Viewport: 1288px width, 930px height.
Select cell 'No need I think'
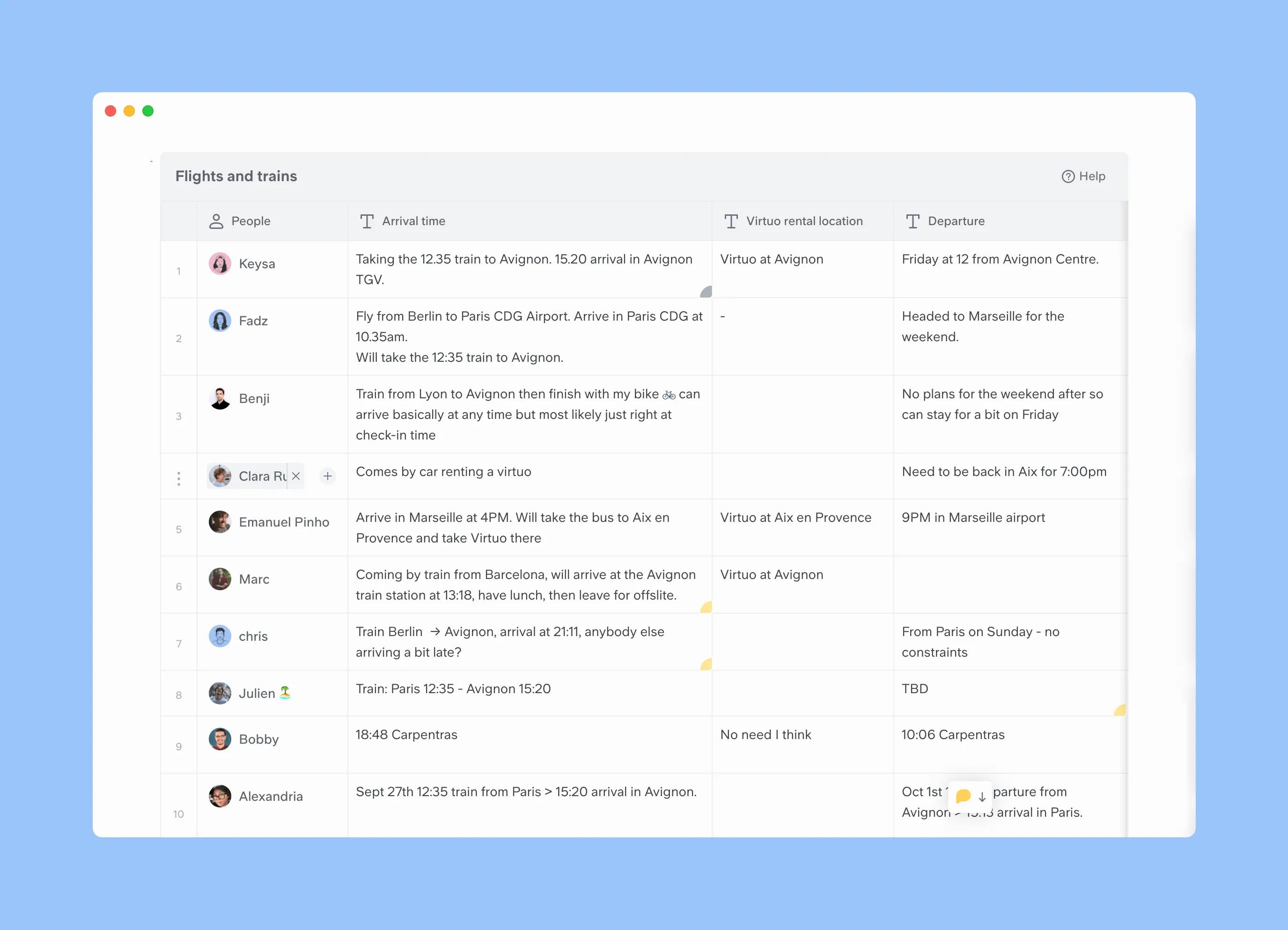coord(802,745)
